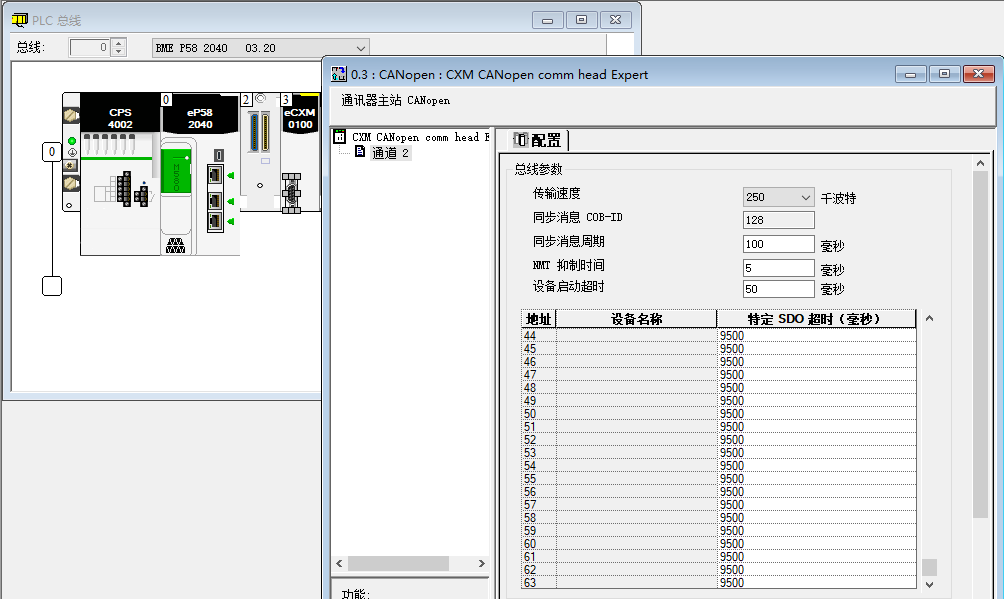
Task: Click the CXM CANopen comm head tree node icon
Action: tap(340, 136)
